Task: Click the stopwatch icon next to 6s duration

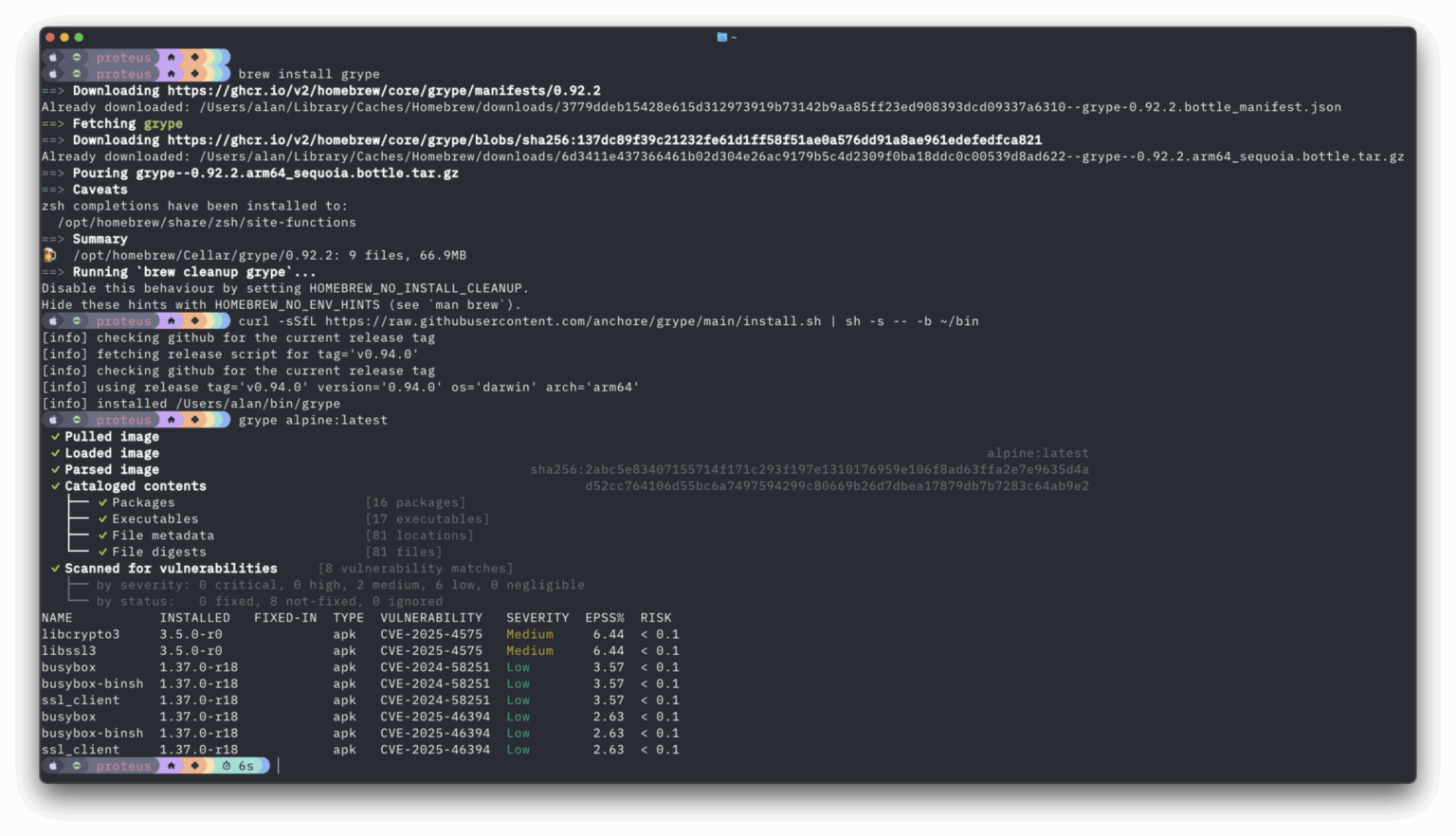Action: tap(227, 766)
